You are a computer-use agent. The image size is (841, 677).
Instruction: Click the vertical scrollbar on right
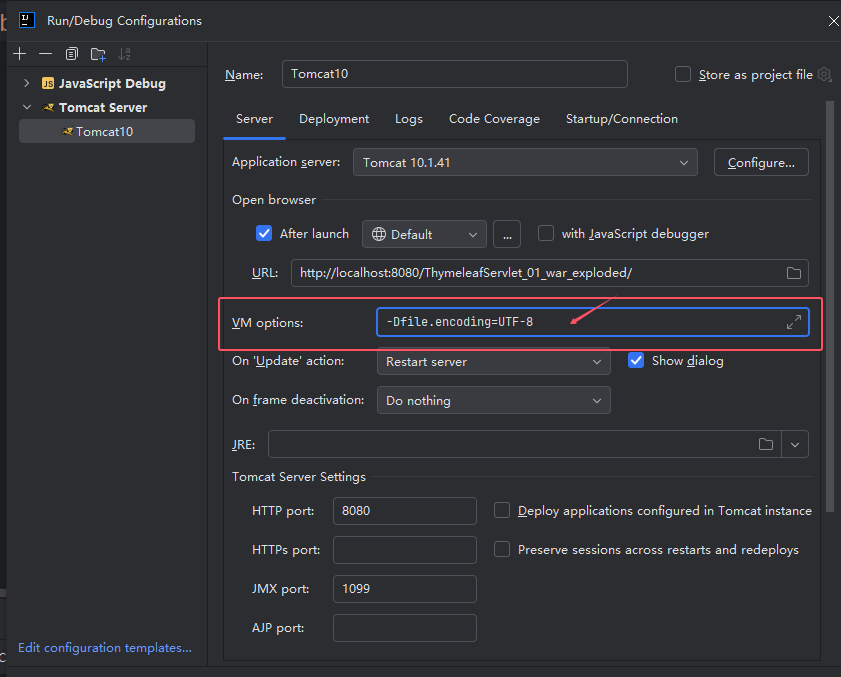pos(830,306)
